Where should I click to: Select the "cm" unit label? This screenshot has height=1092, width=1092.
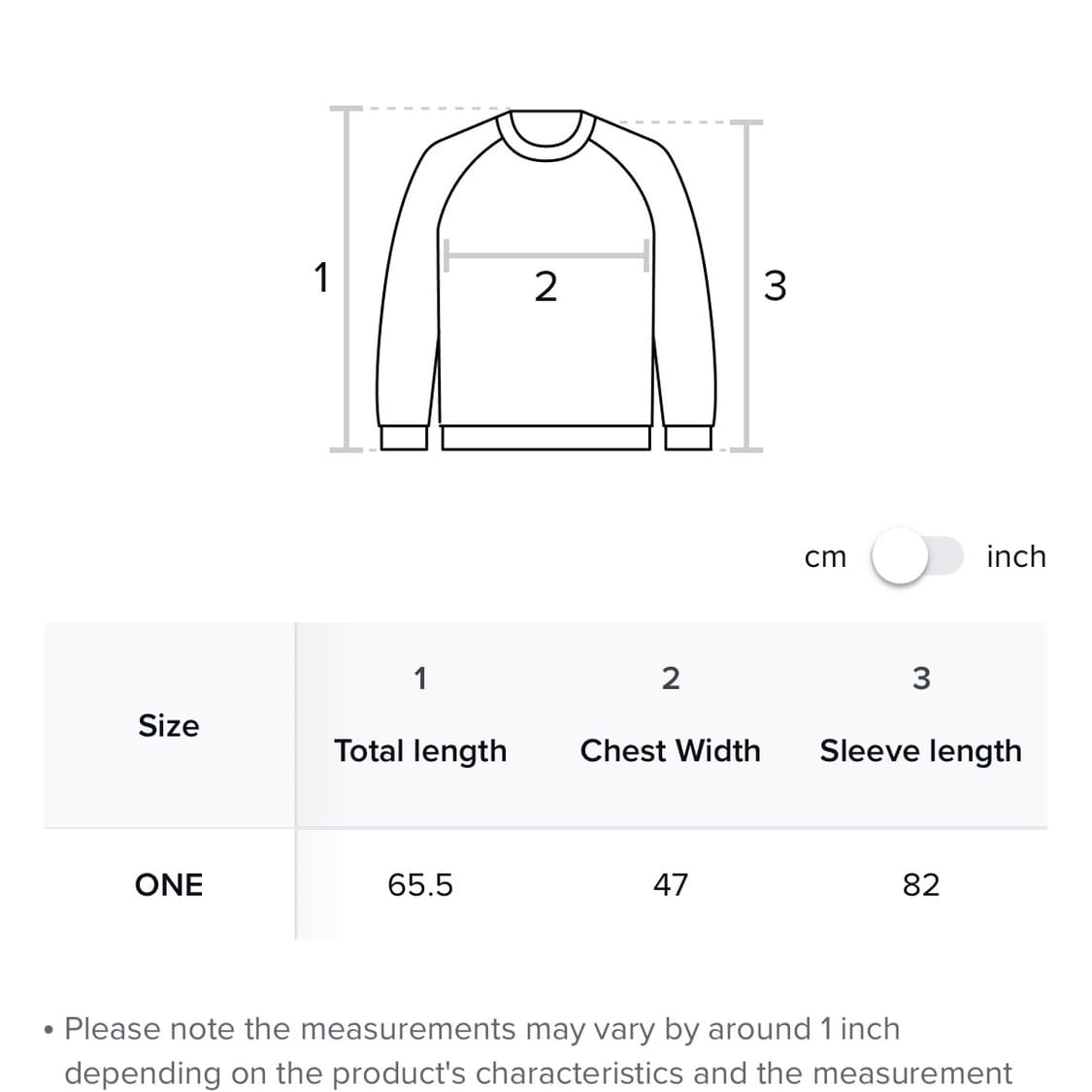(825, 557)
